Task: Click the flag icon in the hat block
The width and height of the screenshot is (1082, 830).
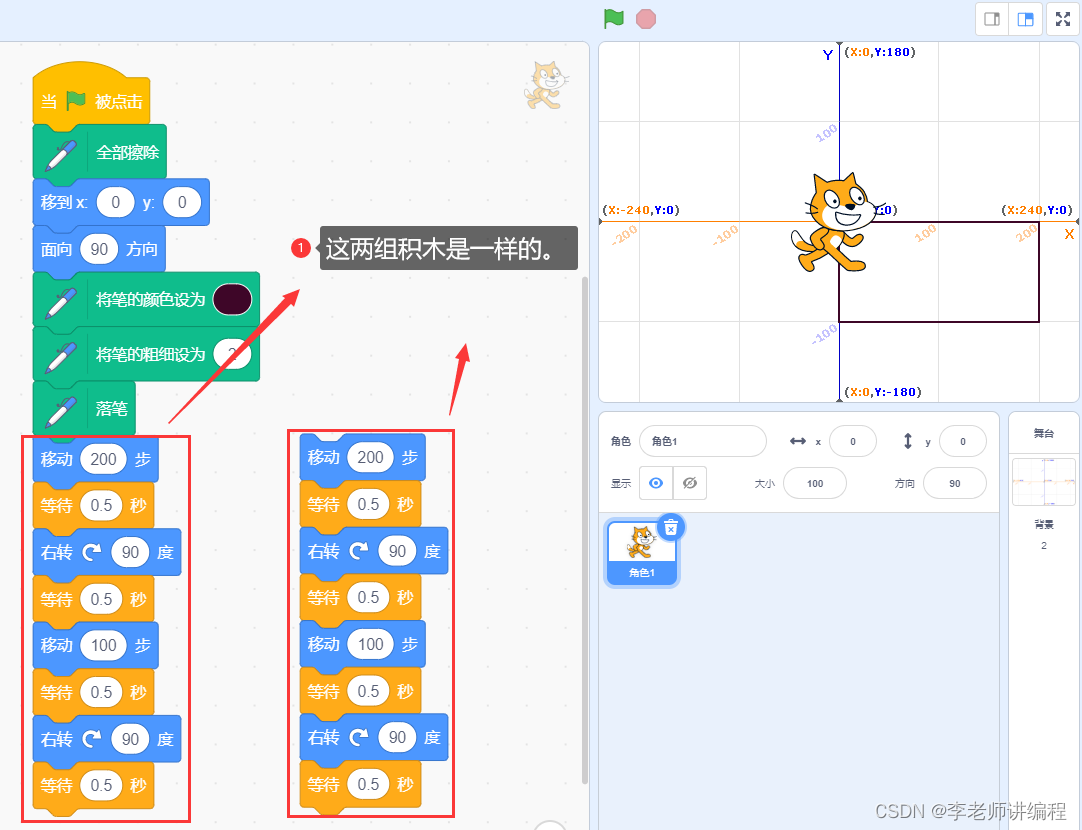Action: click(76, 101)
